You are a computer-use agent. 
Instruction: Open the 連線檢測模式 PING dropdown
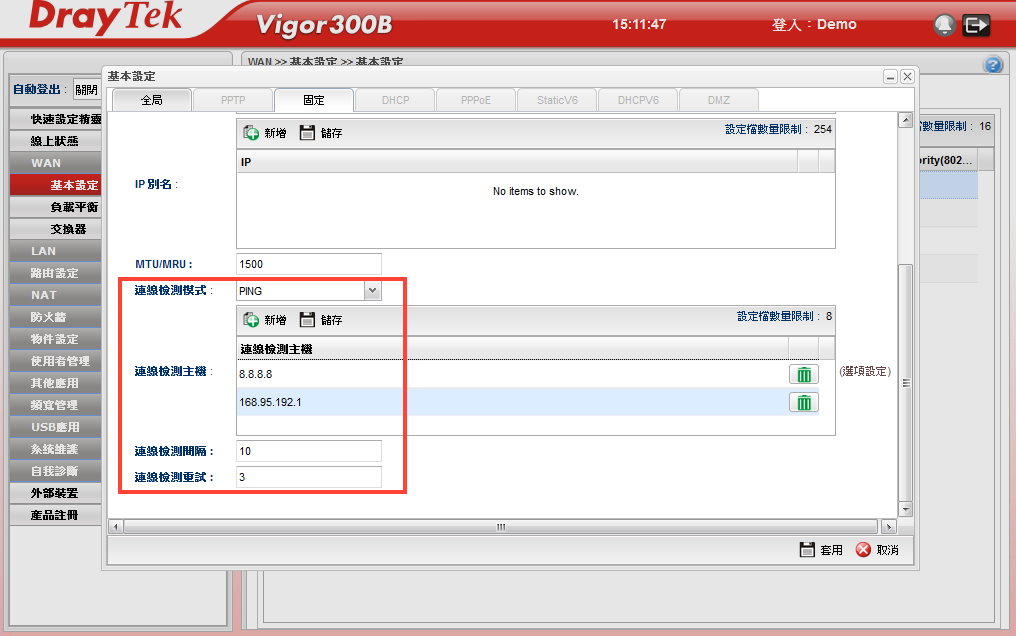tap(372, 291)
